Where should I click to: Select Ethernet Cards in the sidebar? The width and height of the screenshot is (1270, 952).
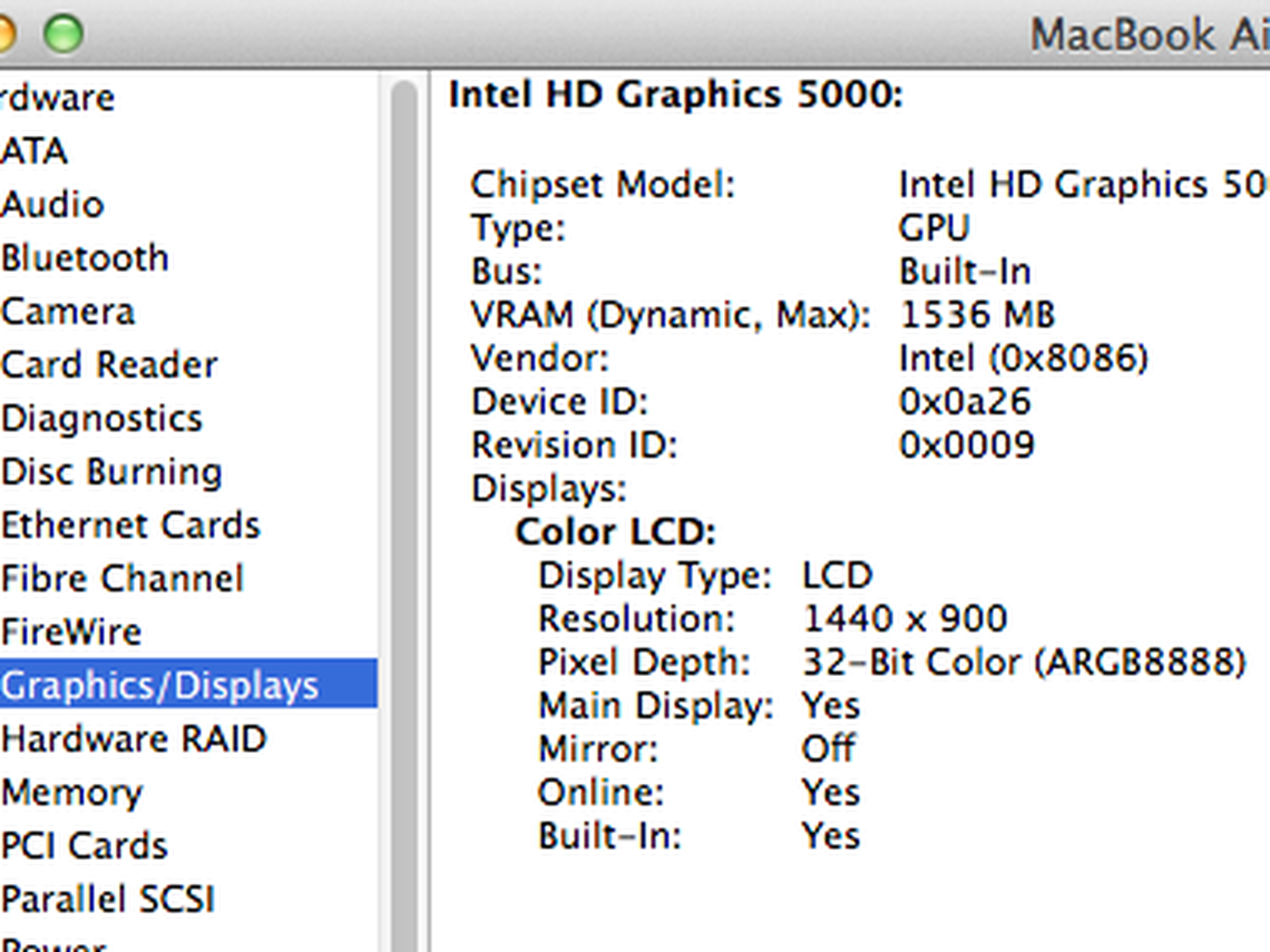tap(130, 525)
